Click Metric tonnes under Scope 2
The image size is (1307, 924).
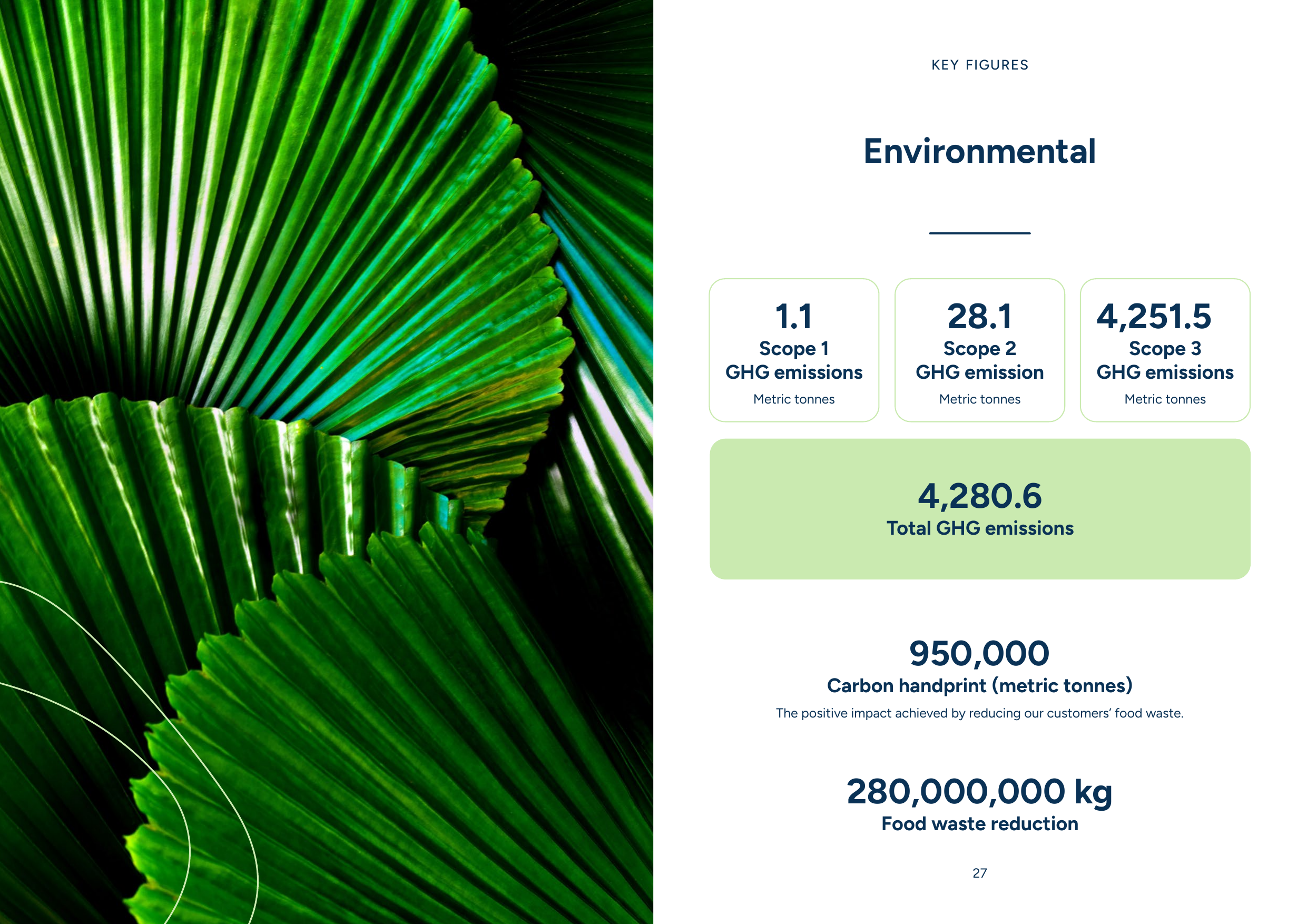(x=980, y=399)
